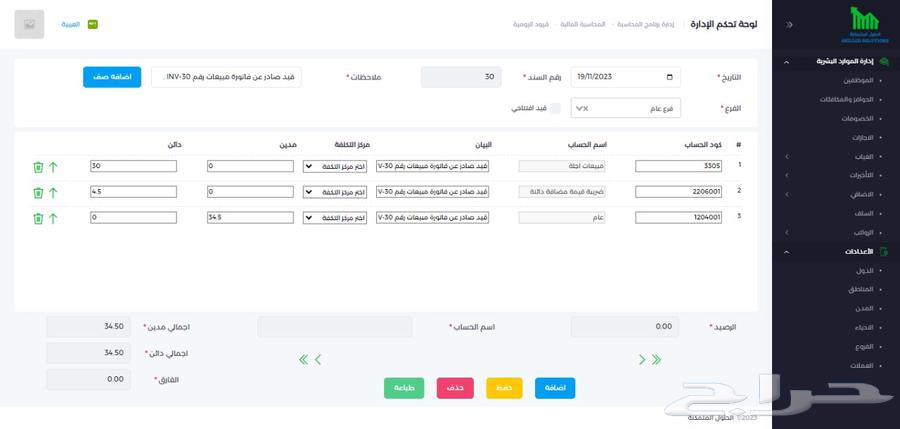Open السلف in the sidebar
The width and height of the screenshot is (900, 429).
(864, 213)
